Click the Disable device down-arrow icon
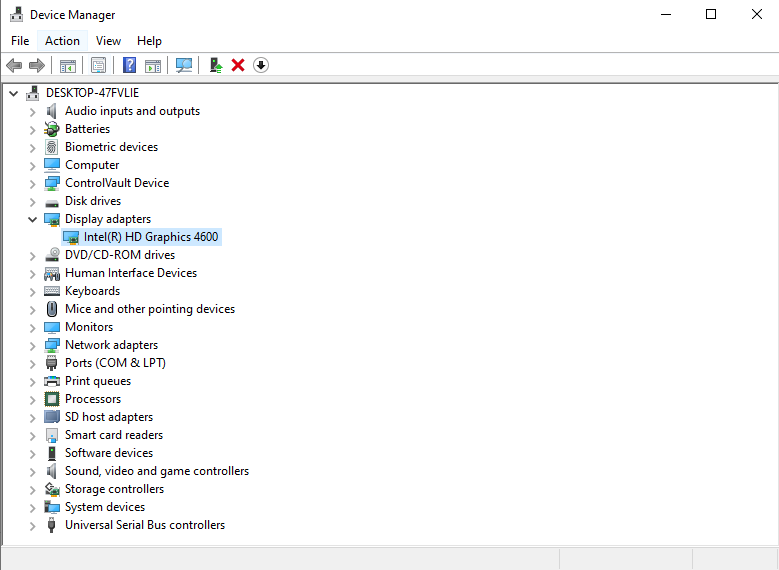The image size is (779, 570). (261, 65)
